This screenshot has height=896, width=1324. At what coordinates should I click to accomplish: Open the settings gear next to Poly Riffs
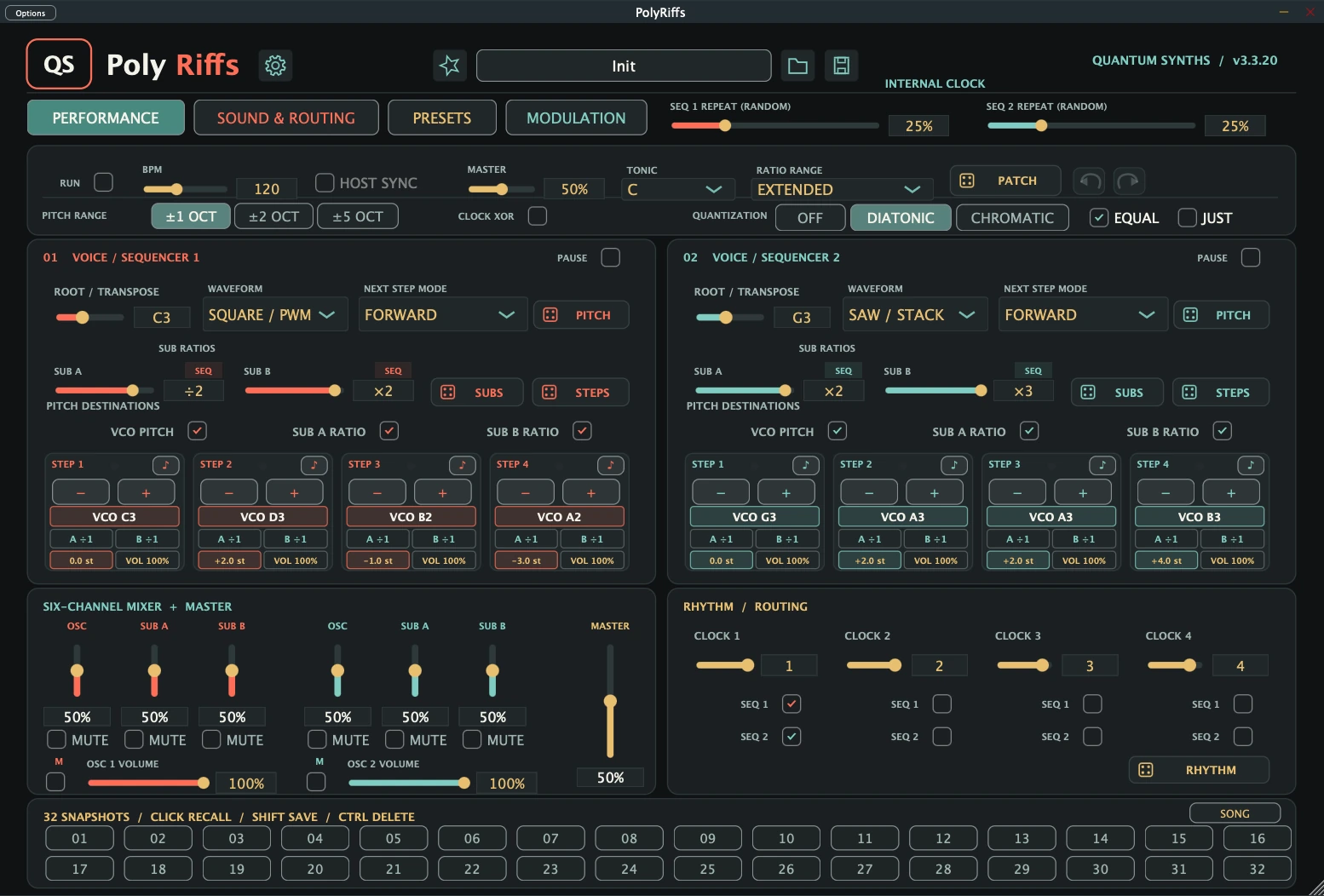click(x=275, y=66)
